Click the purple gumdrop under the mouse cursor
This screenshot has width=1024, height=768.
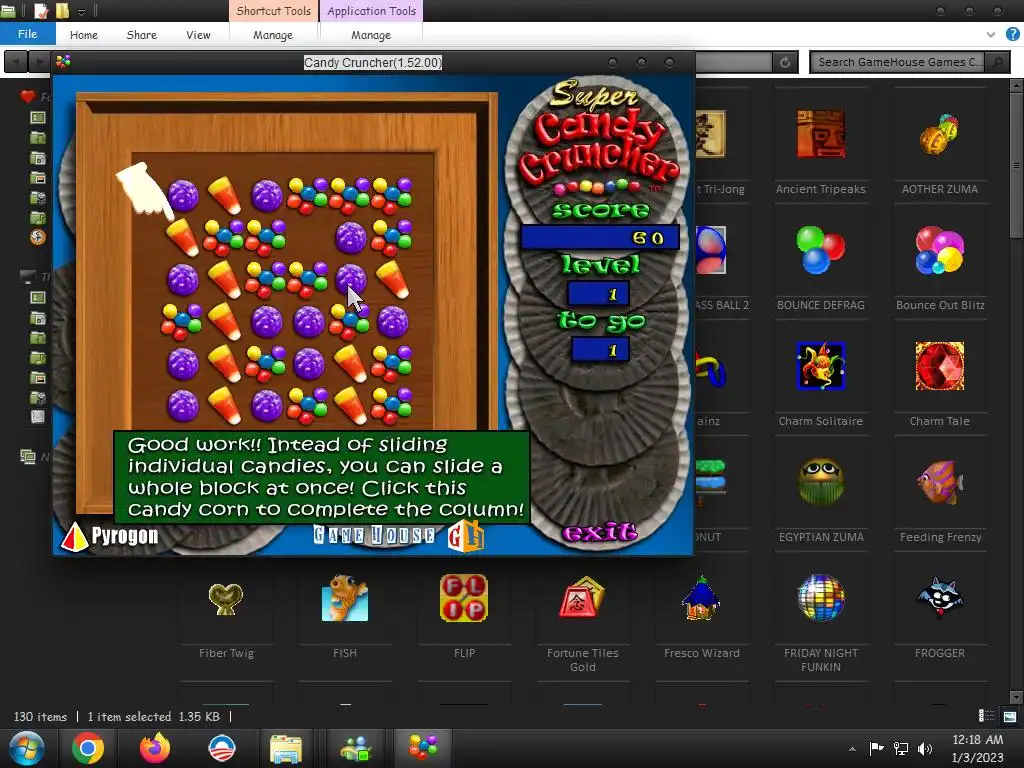(x=351, y=279)
